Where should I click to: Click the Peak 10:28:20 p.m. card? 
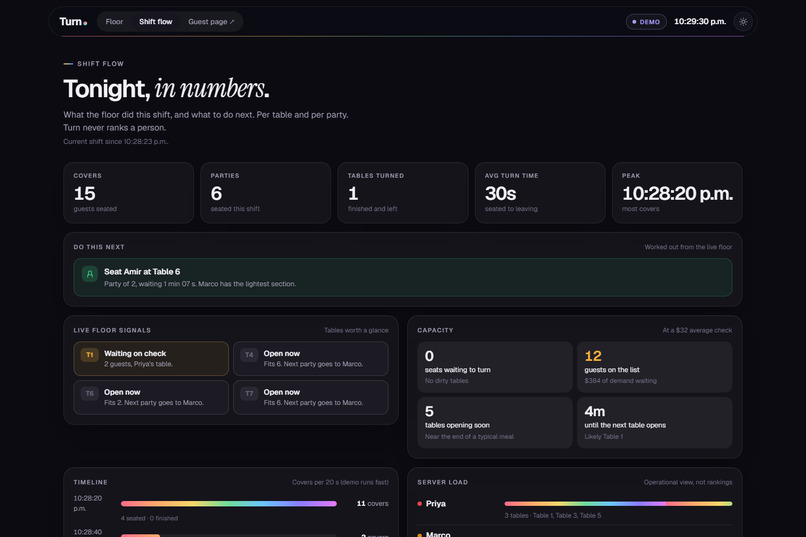(x=677, y=193)
